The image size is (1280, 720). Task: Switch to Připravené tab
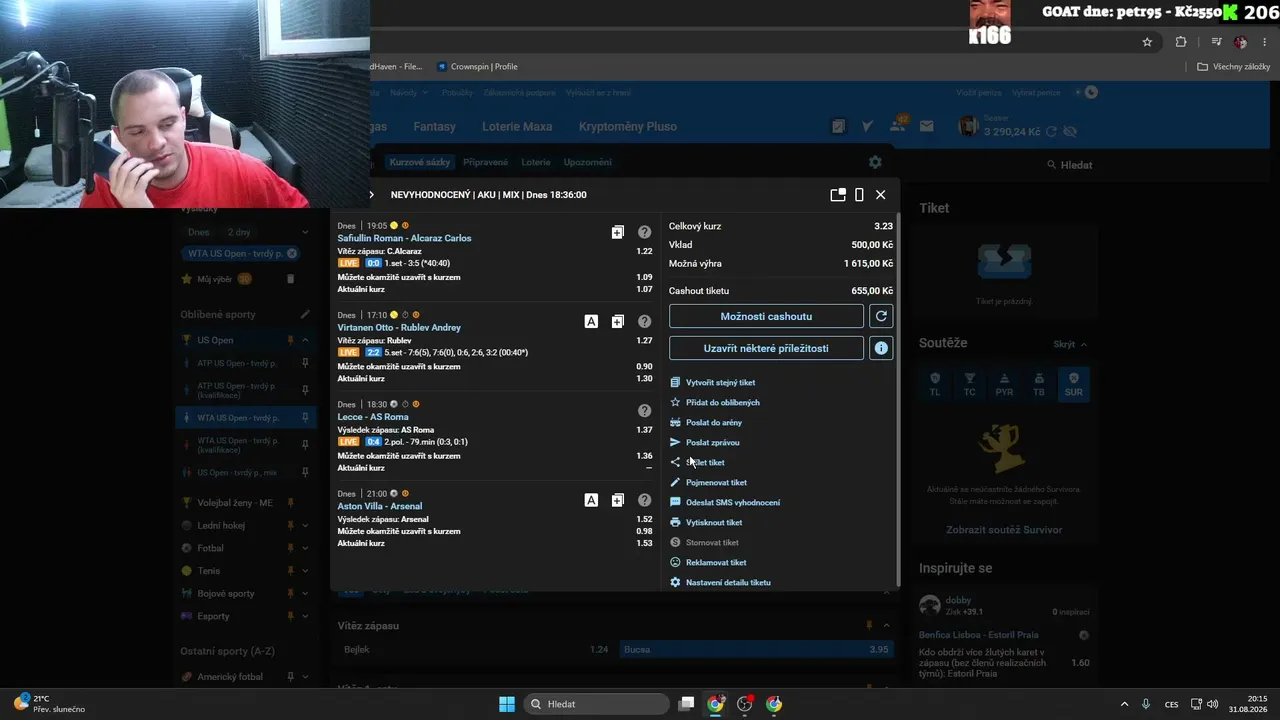[x=485, y=162]
